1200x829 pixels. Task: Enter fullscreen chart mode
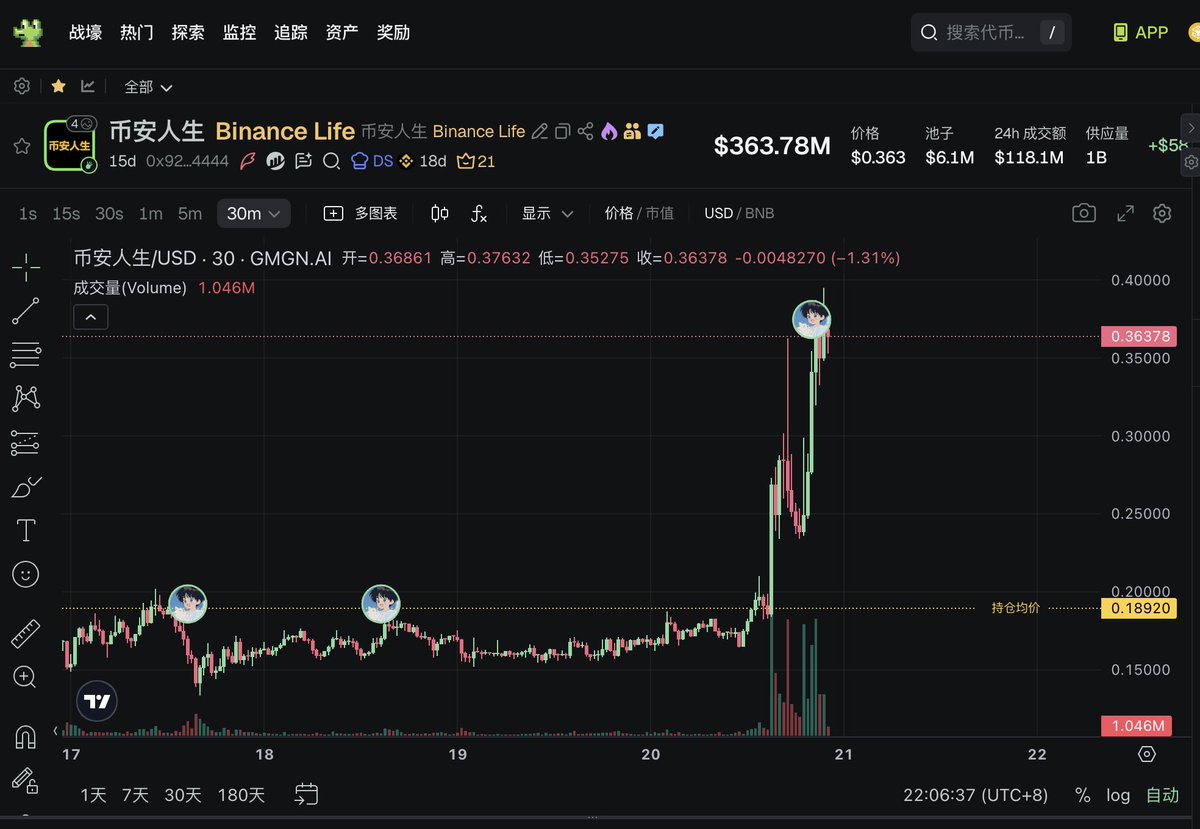pos(1125,213)
